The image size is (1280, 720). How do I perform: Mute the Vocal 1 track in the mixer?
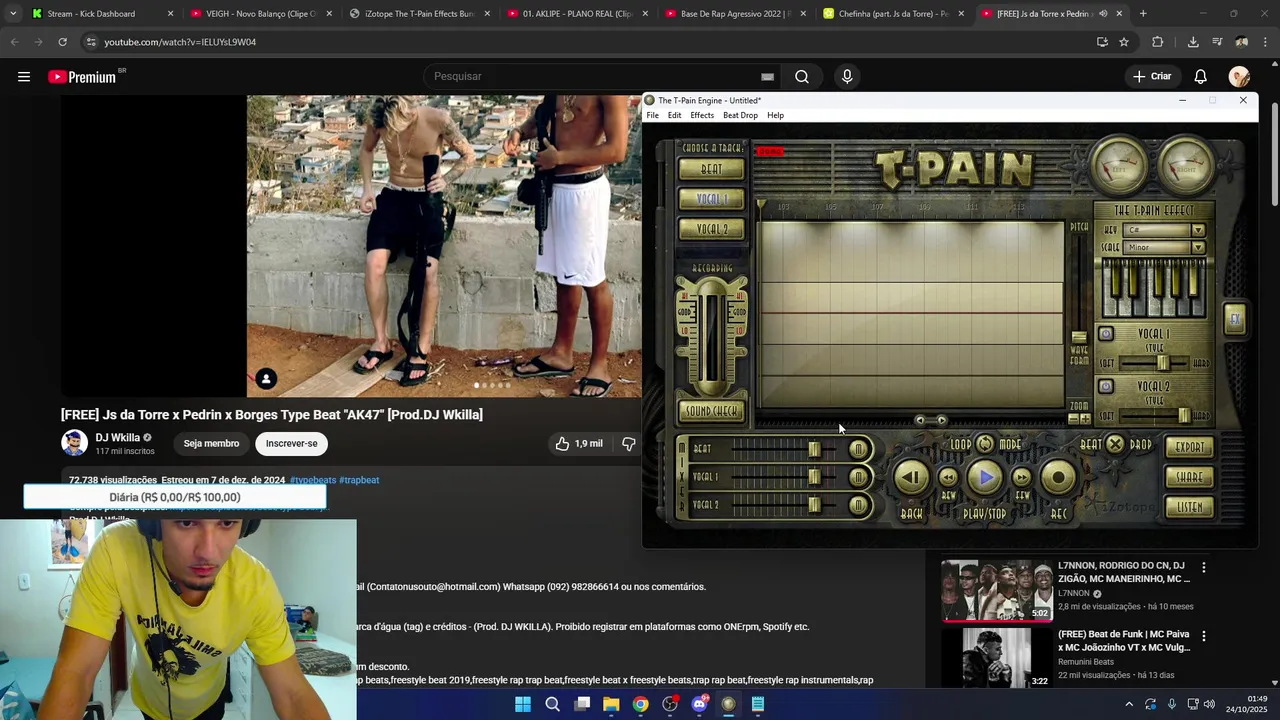click(858, 478)
